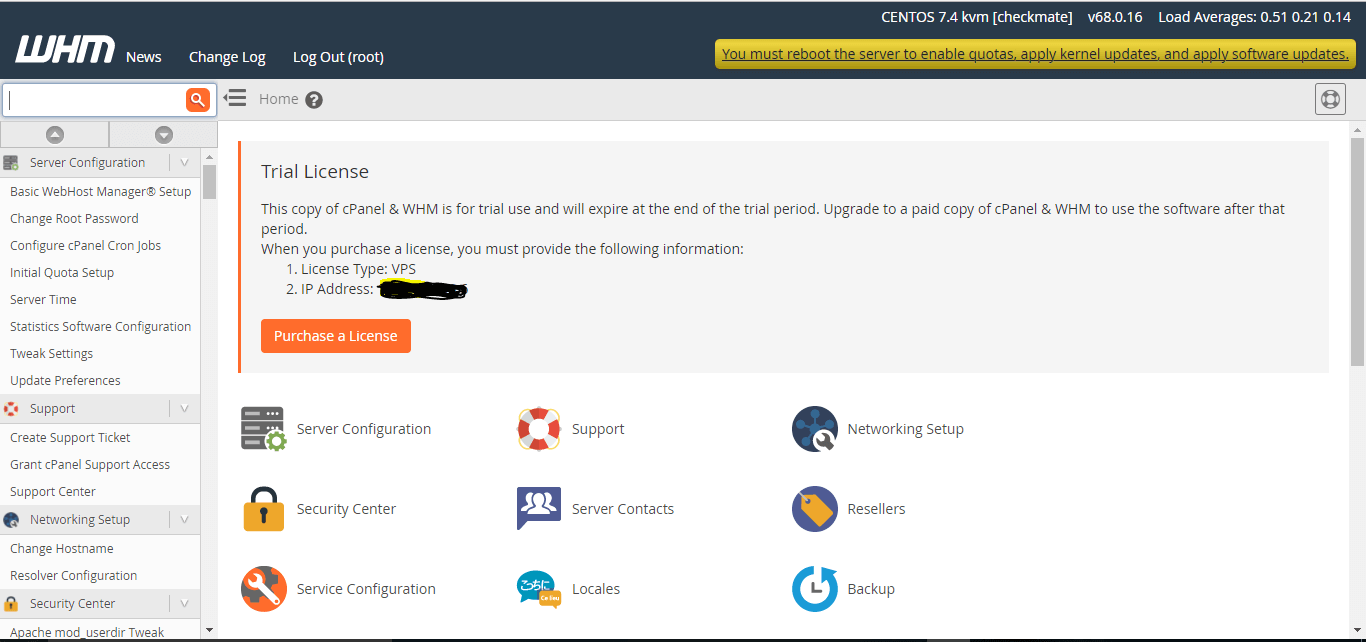Click the Home breadcrumb

pyautogui.click(x=278, y=99)
